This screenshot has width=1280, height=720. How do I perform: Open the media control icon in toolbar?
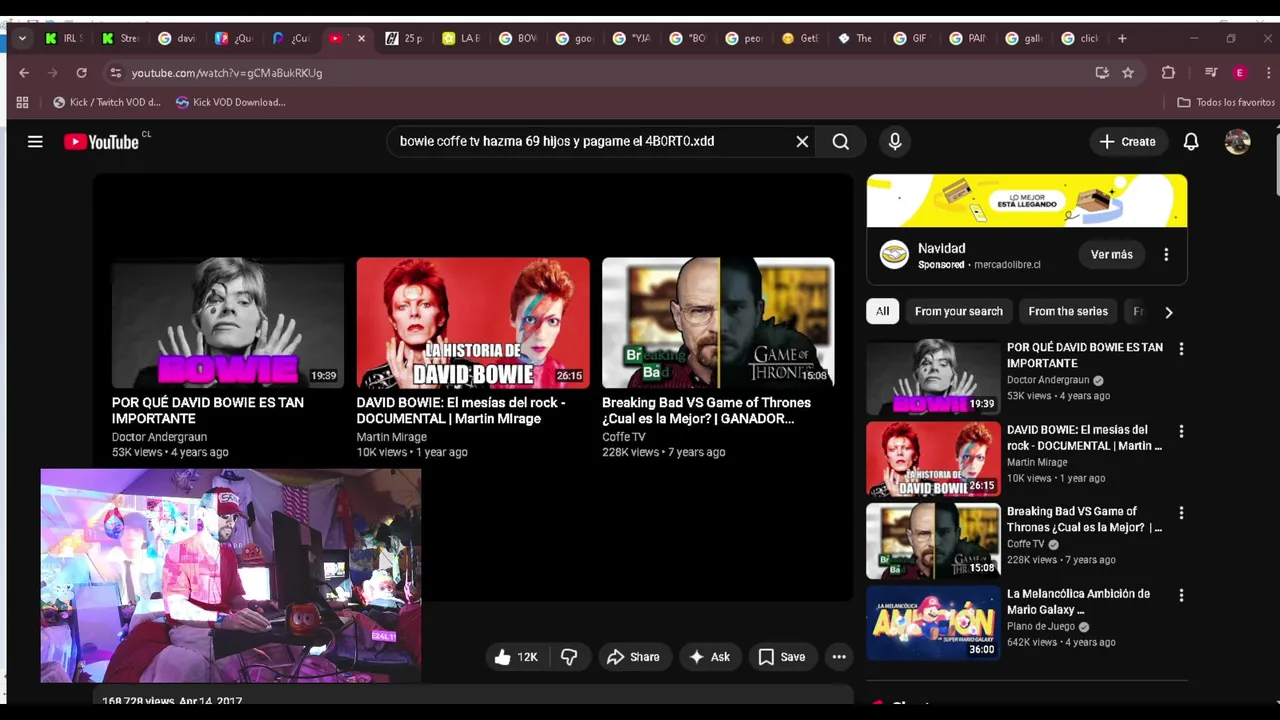pyautogui.click(x=1211, y=73)
